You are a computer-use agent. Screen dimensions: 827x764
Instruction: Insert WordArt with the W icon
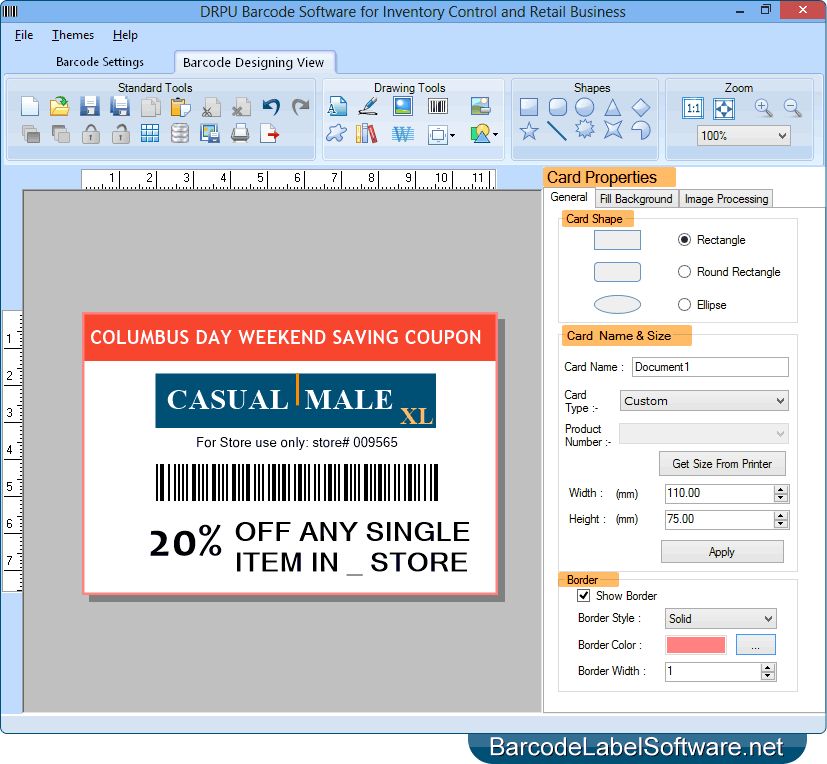(x=402, y=134)
